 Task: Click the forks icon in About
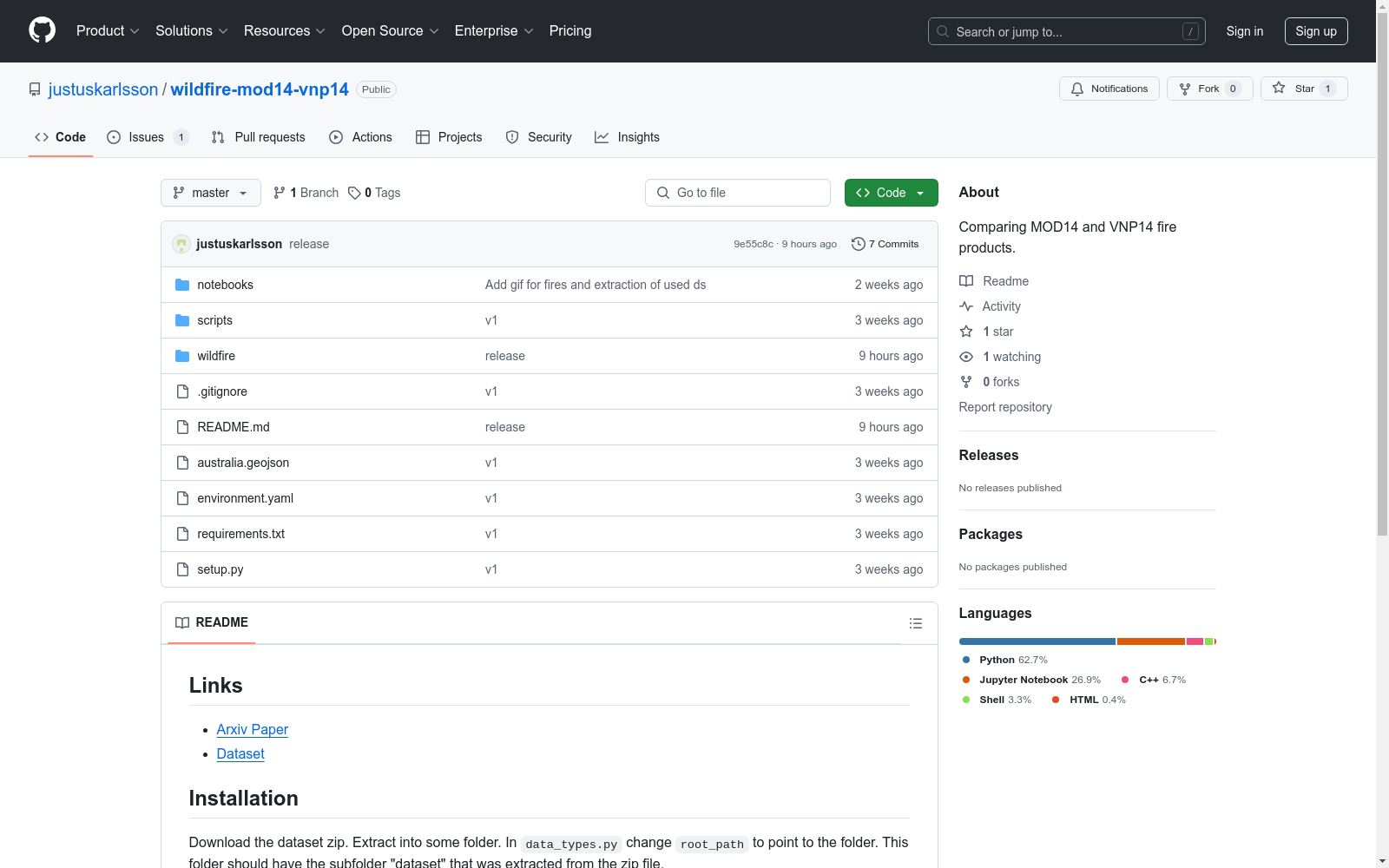click(966, 382)
